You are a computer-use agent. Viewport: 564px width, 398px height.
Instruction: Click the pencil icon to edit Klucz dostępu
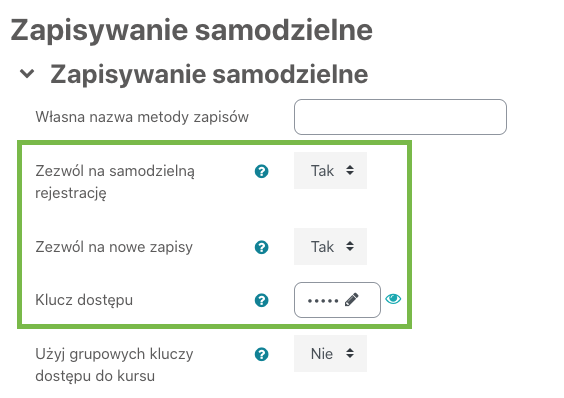point(351,300)
